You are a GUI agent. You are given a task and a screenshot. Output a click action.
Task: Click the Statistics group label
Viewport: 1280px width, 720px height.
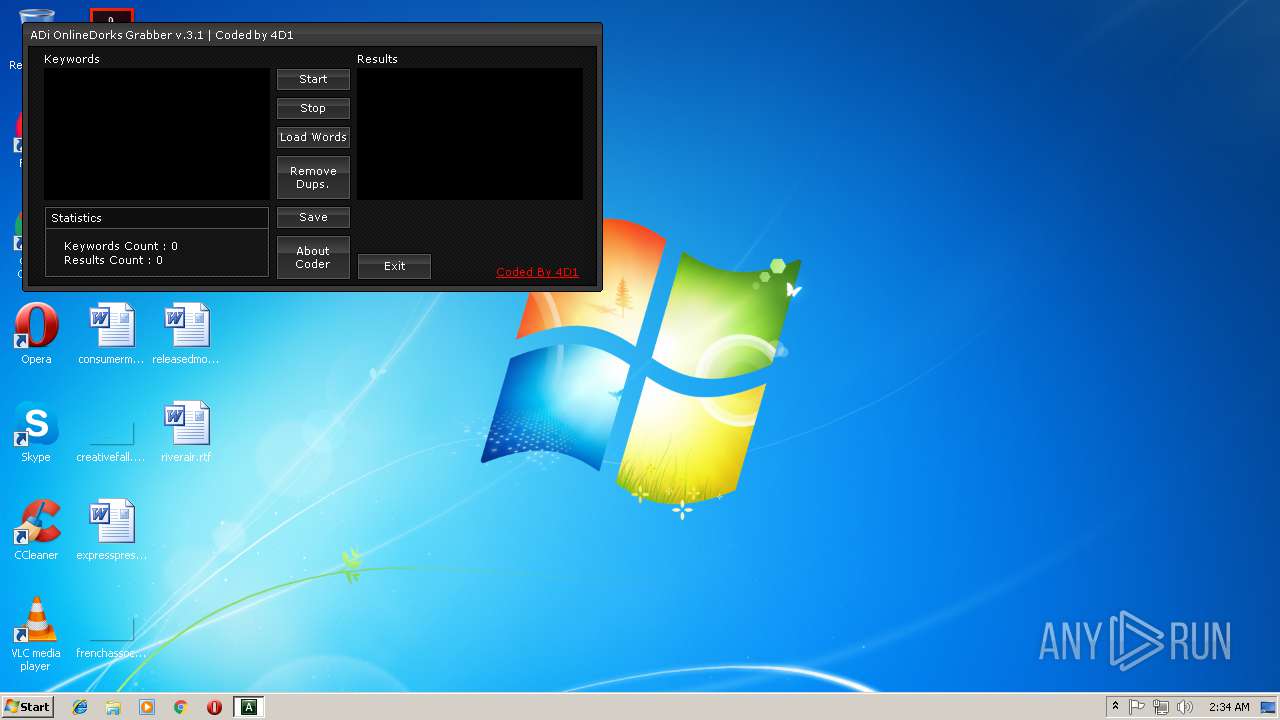pos(76,218)
